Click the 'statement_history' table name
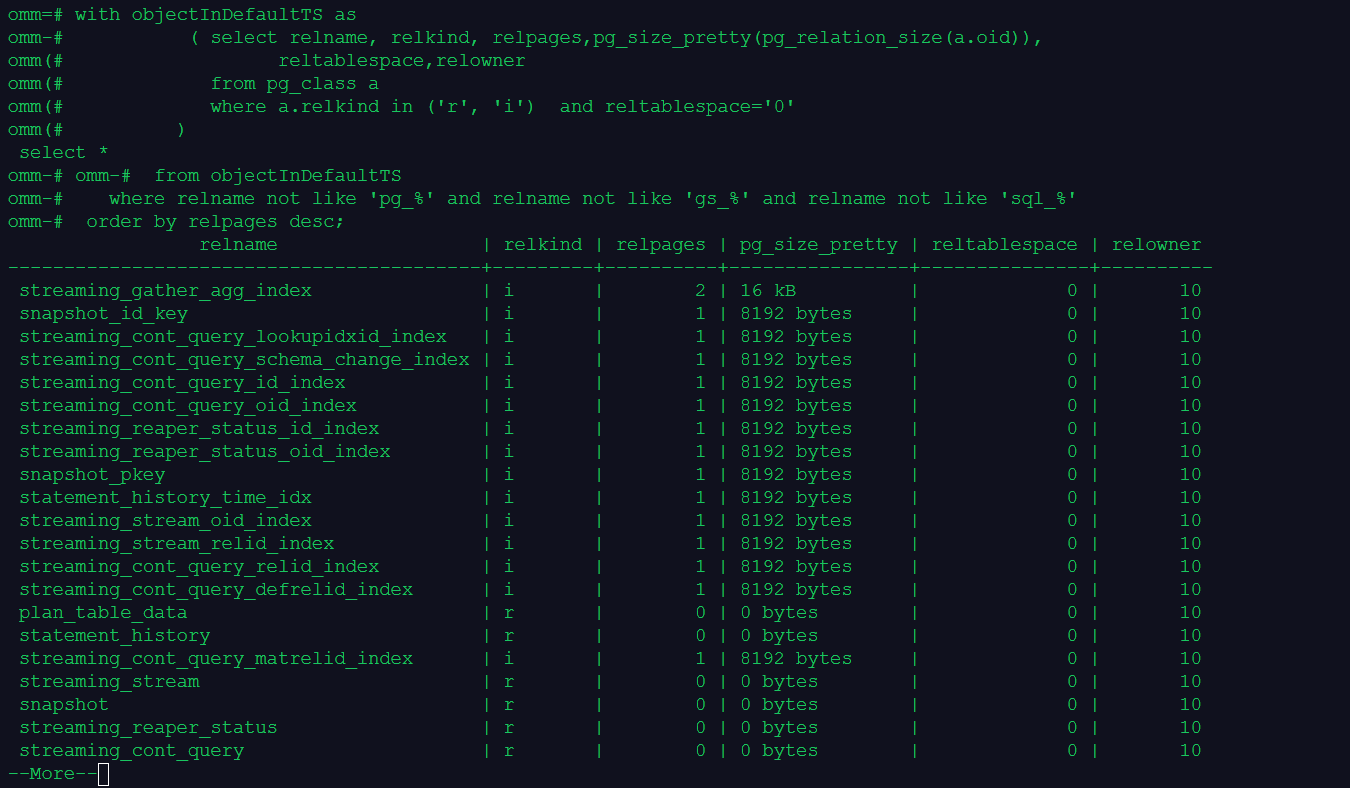1350x788 pixels. (x=115, y=635)
